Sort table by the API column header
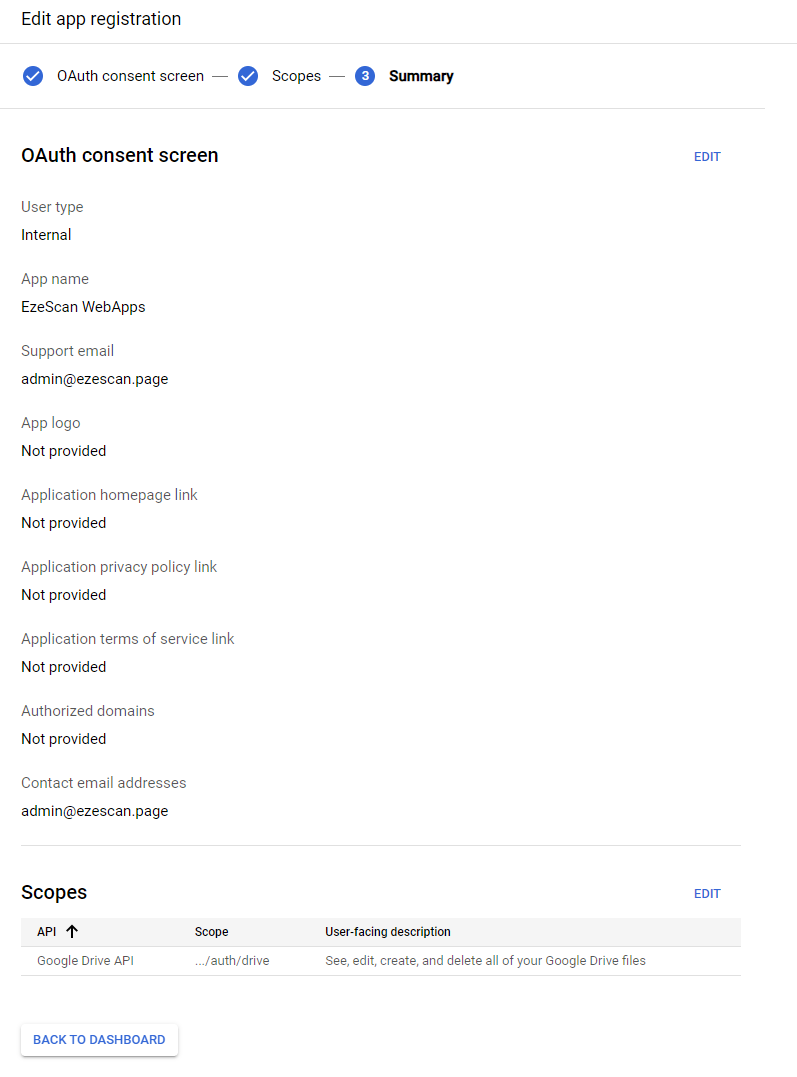Viewport: 797px width, 1077px height. (47, 932)
